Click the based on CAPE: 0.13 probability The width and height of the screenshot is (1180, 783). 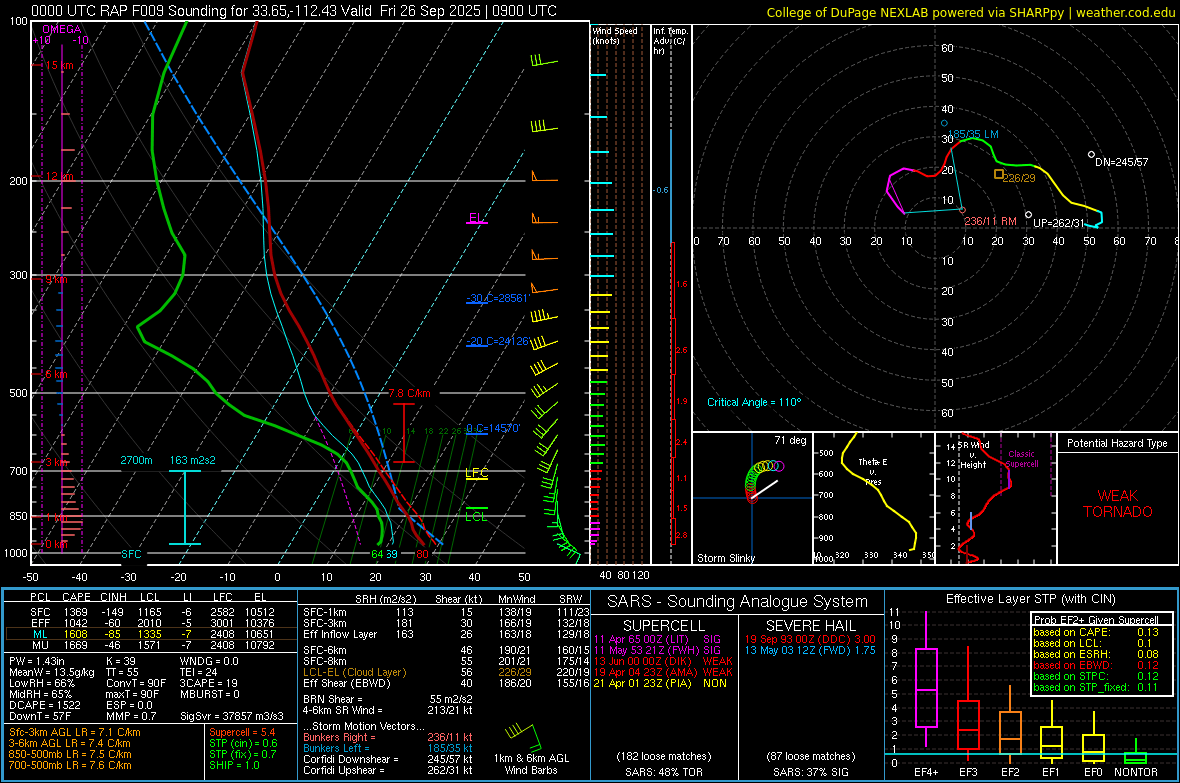[1096, 632]
